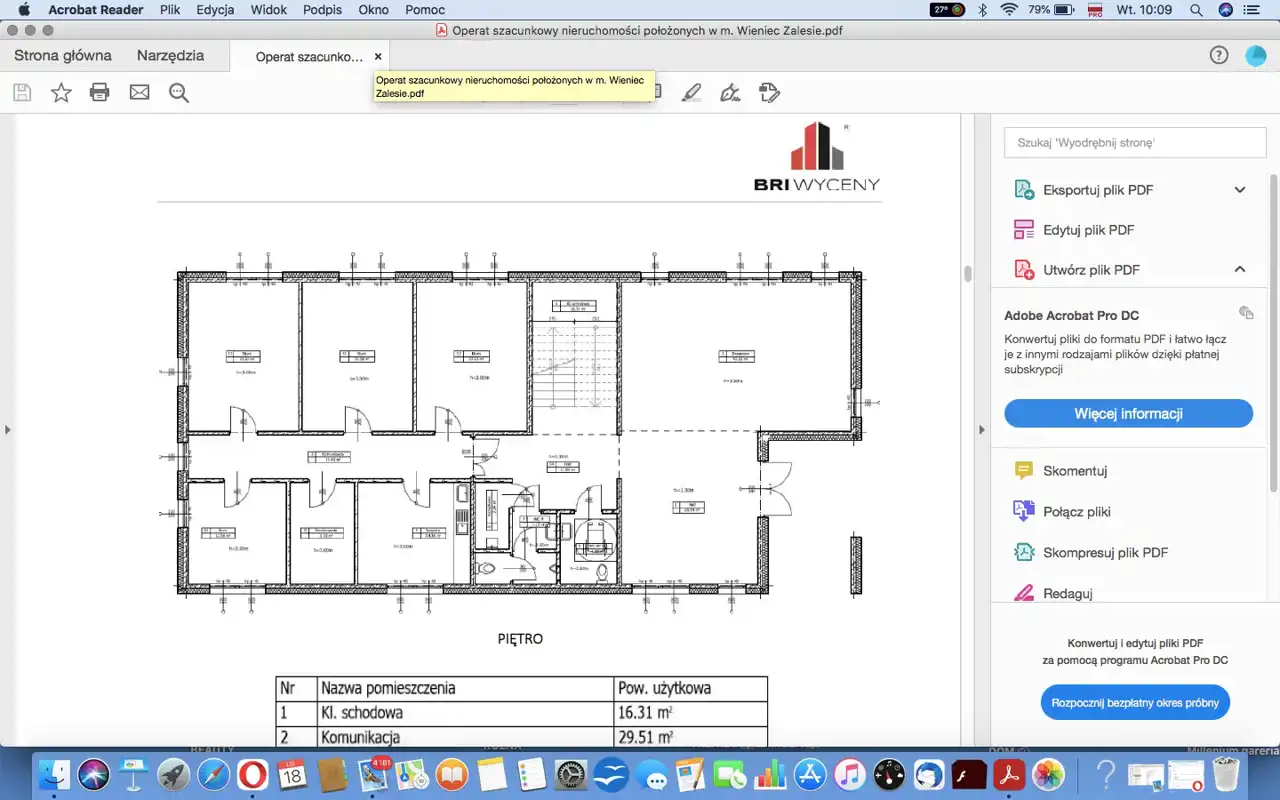The image size is (1280, 800).
Task: Open the Widok menu
Action: click(268, 10)
